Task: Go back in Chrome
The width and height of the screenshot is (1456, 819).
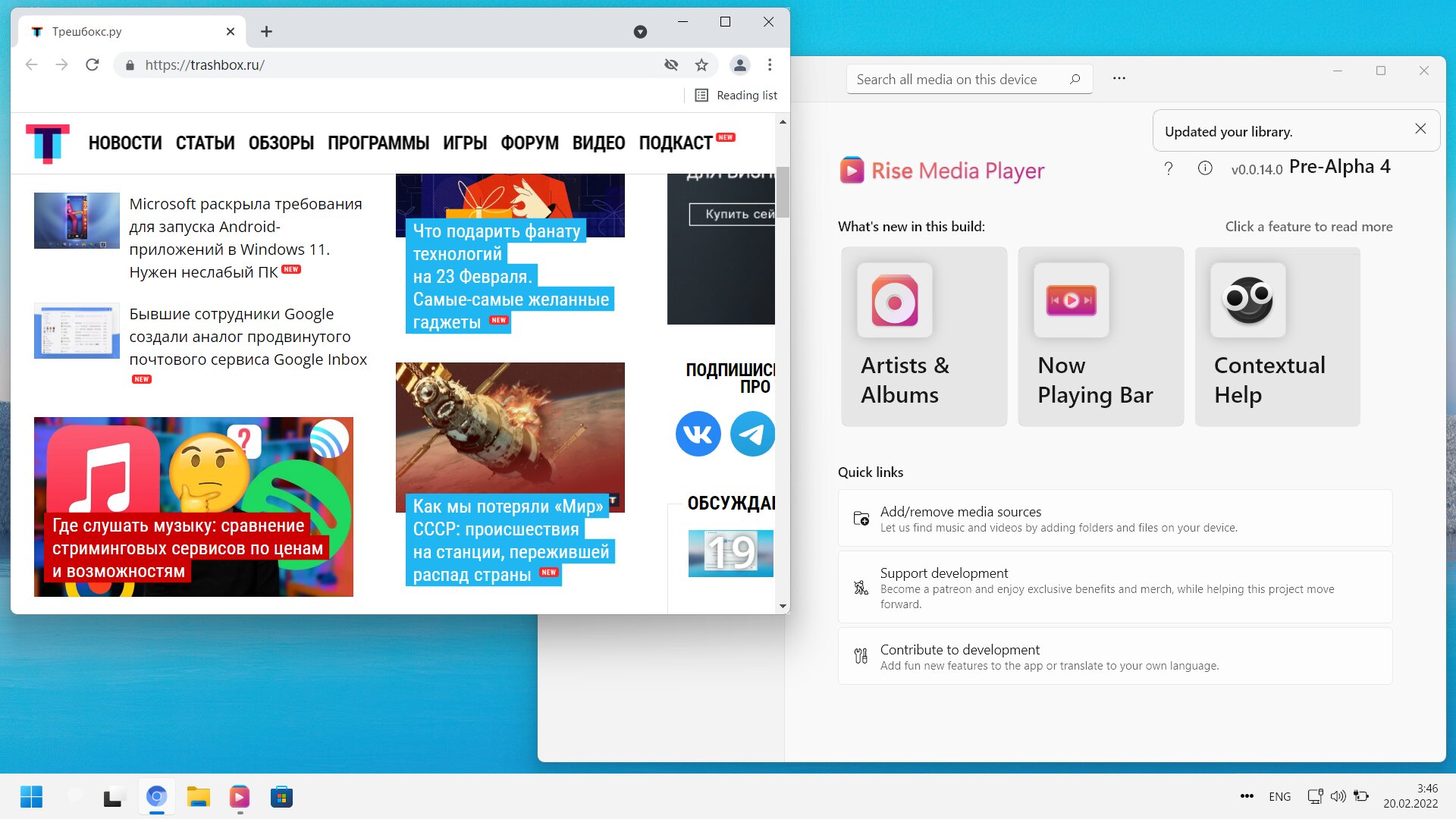Action: [x=31, y=65]
